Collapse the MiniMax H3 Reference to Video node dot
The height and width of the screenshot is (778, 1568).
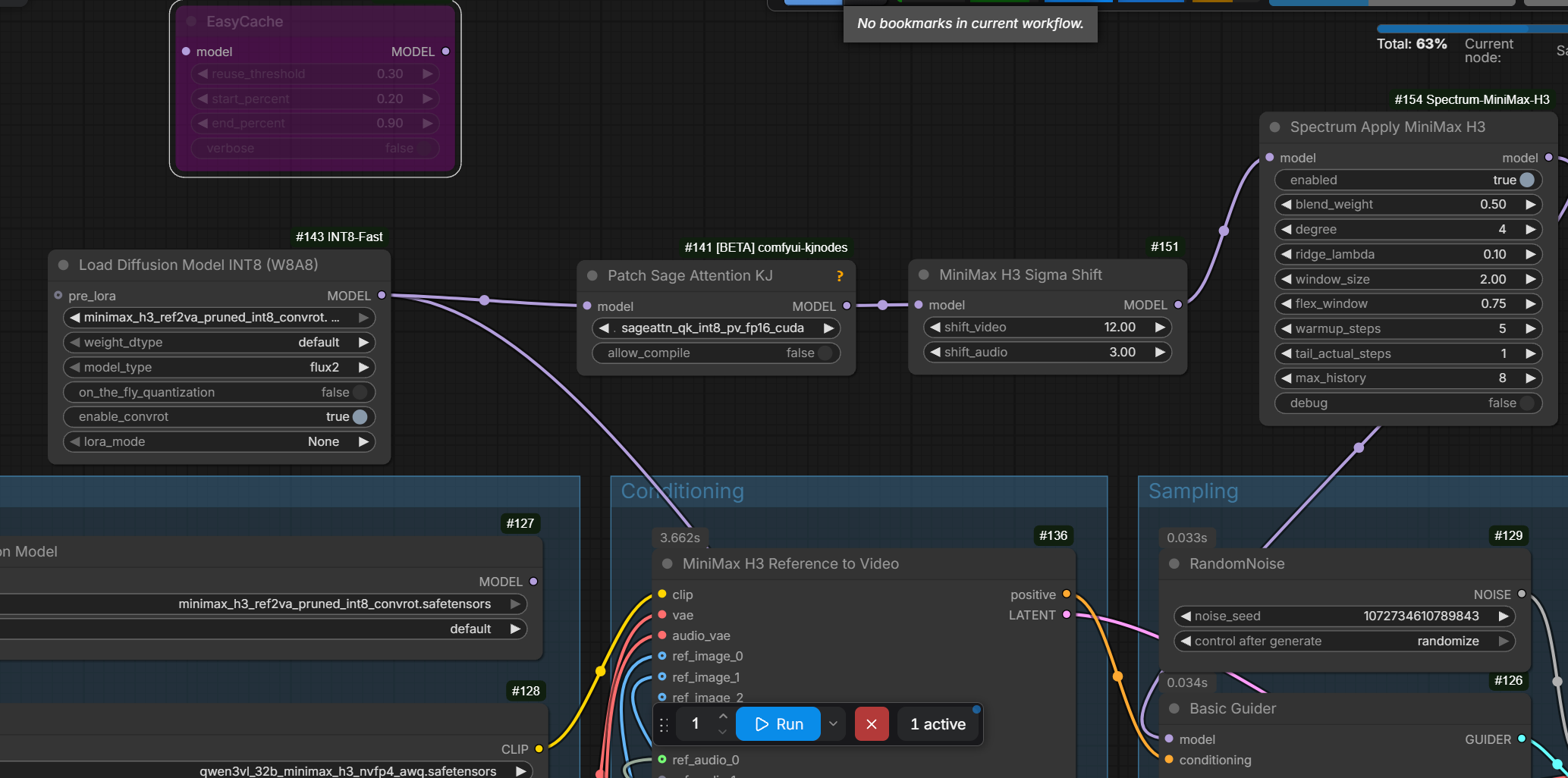668,563
